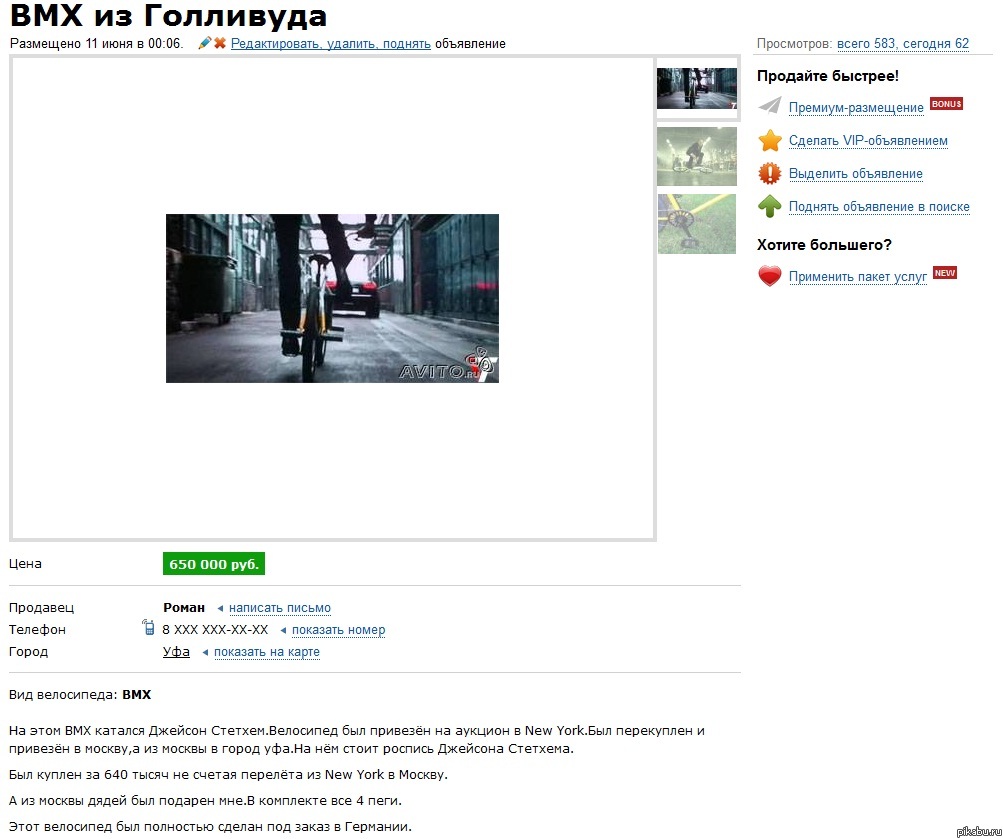The width and height of the screenshot is (1003, 839).
Task: Click the masked phone '8 XXX XXX-XX-XX'
Action: 215,630
